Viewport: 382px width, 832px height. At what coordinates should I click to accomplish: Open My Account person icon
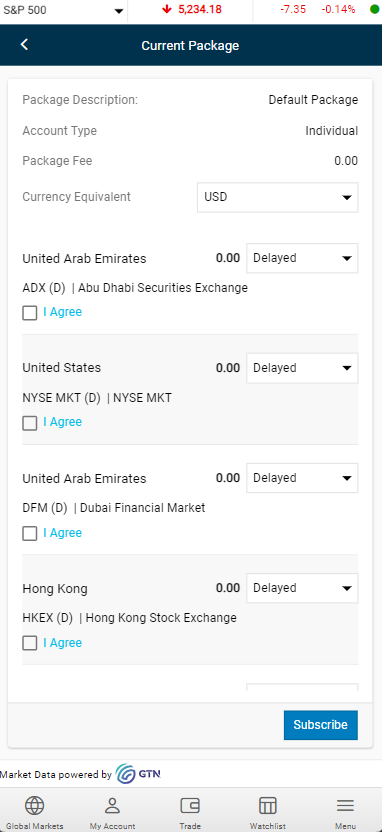(x=112, y=806)
